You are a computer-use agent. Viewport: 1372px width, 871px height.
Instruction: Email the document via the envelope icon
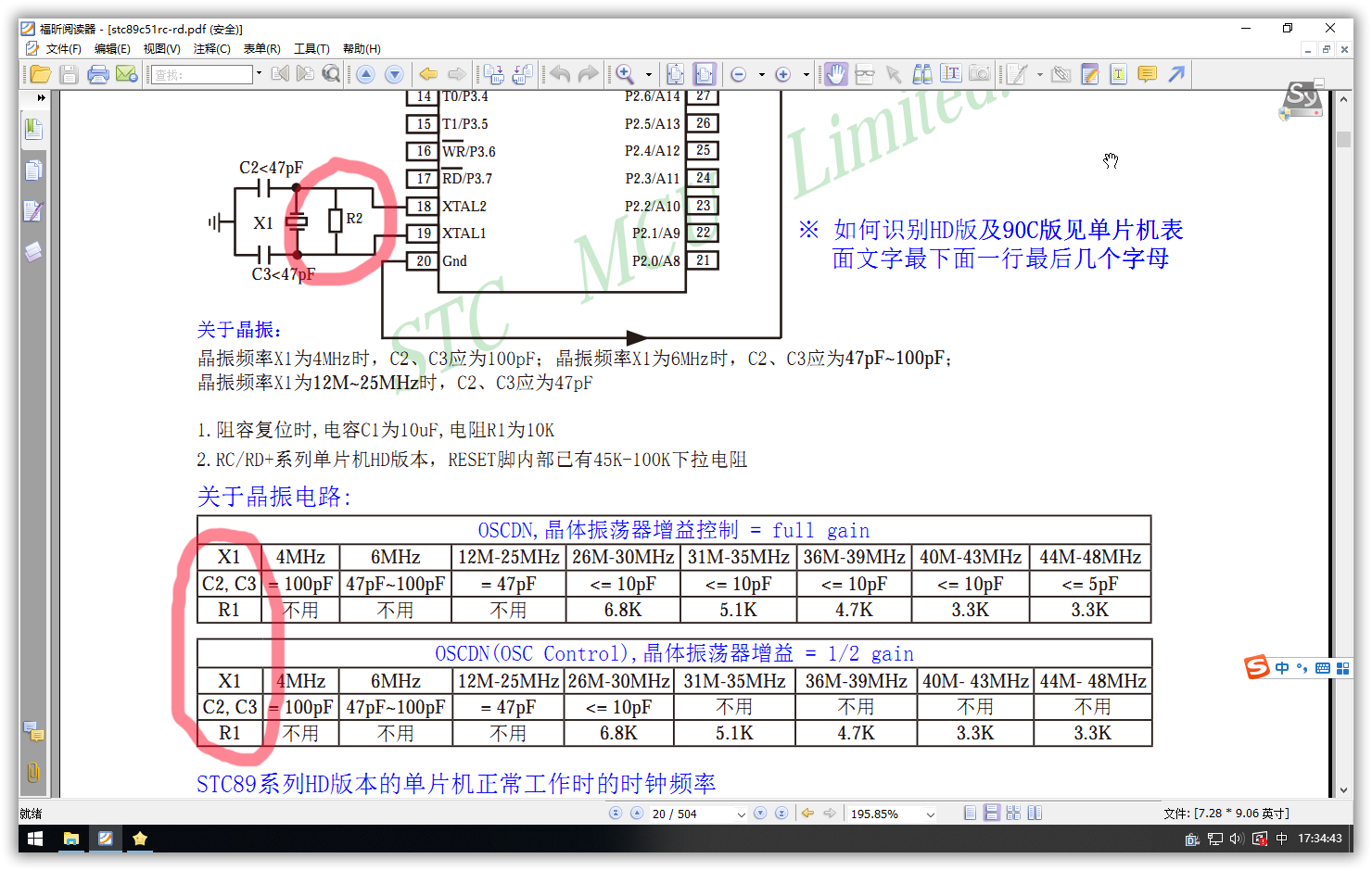pyautogui.click(x=127, y=74)
